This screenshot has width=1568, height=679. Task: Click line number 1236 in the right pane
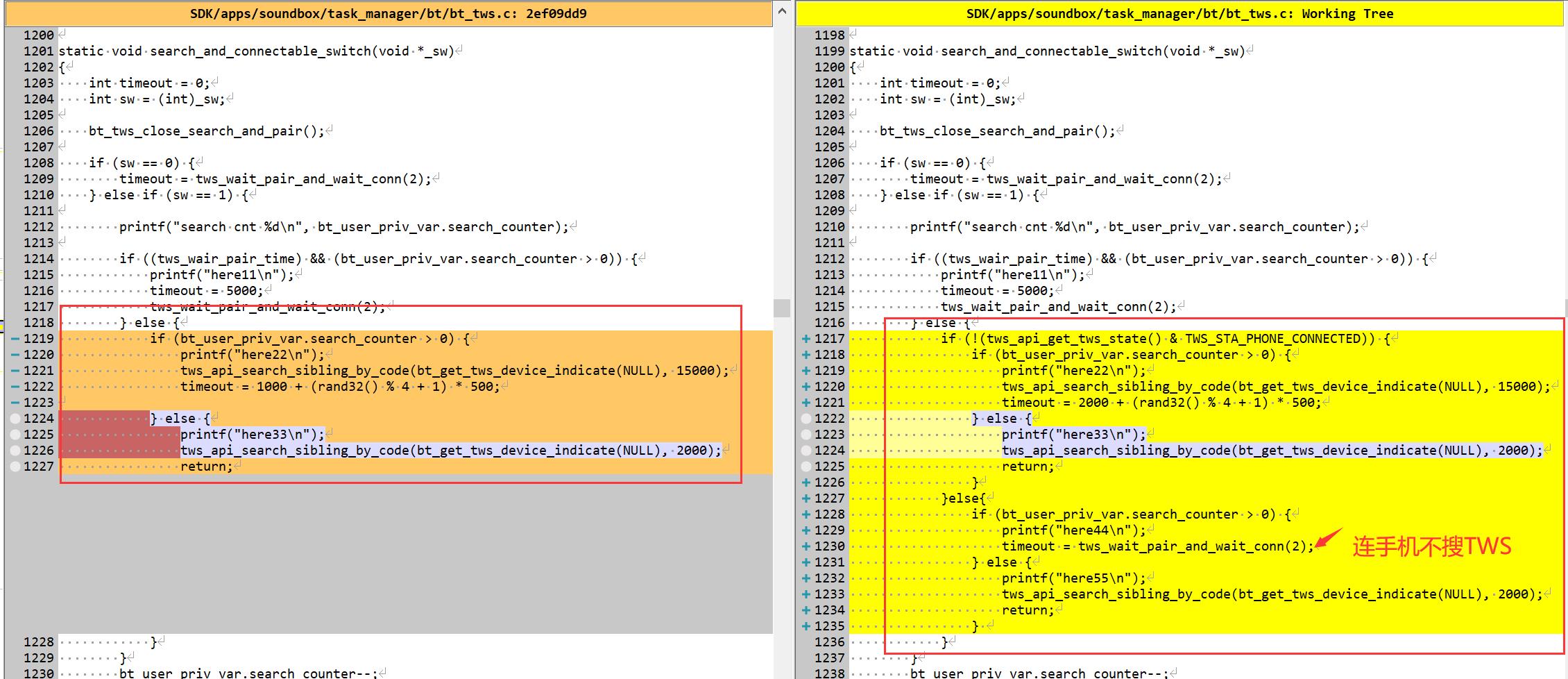(830, 642)
